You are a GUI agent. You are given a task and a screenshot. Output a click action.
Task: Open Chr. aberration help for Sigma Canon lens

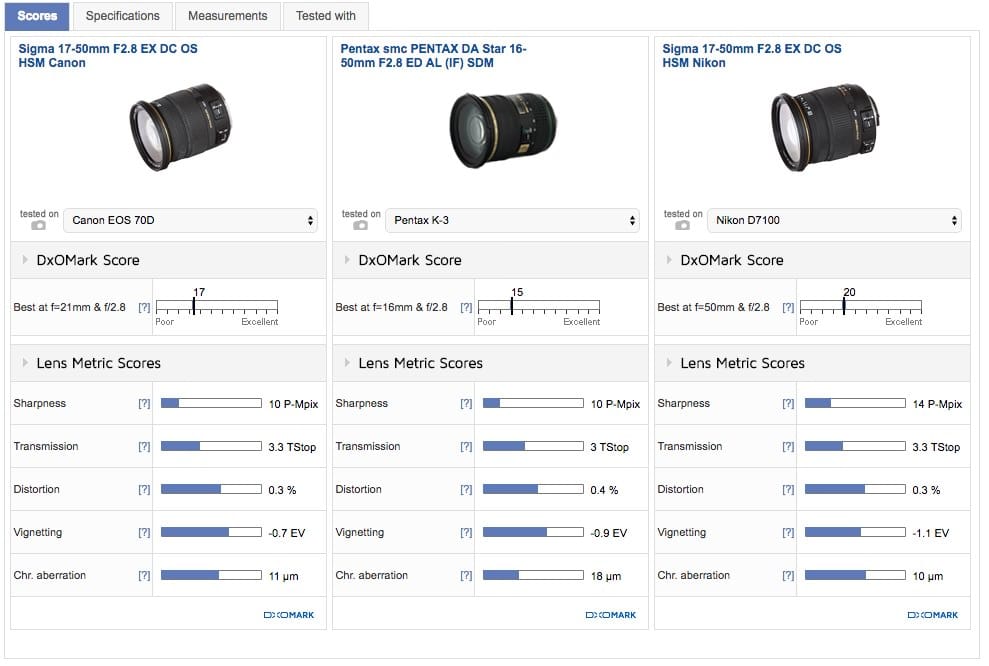pyautogui.click(x=144, y=575)
